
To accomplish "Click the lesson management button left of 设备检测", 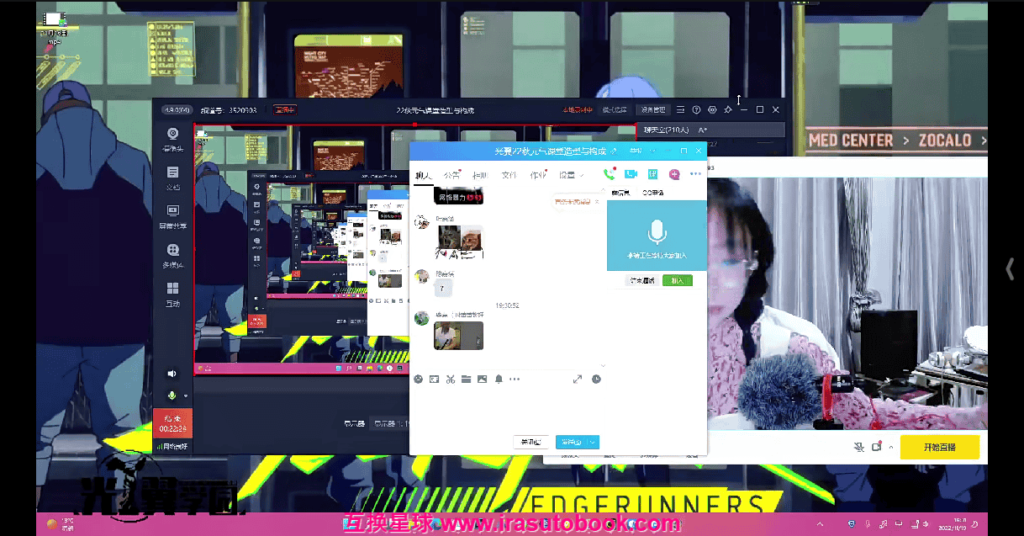I will (615, 110).
